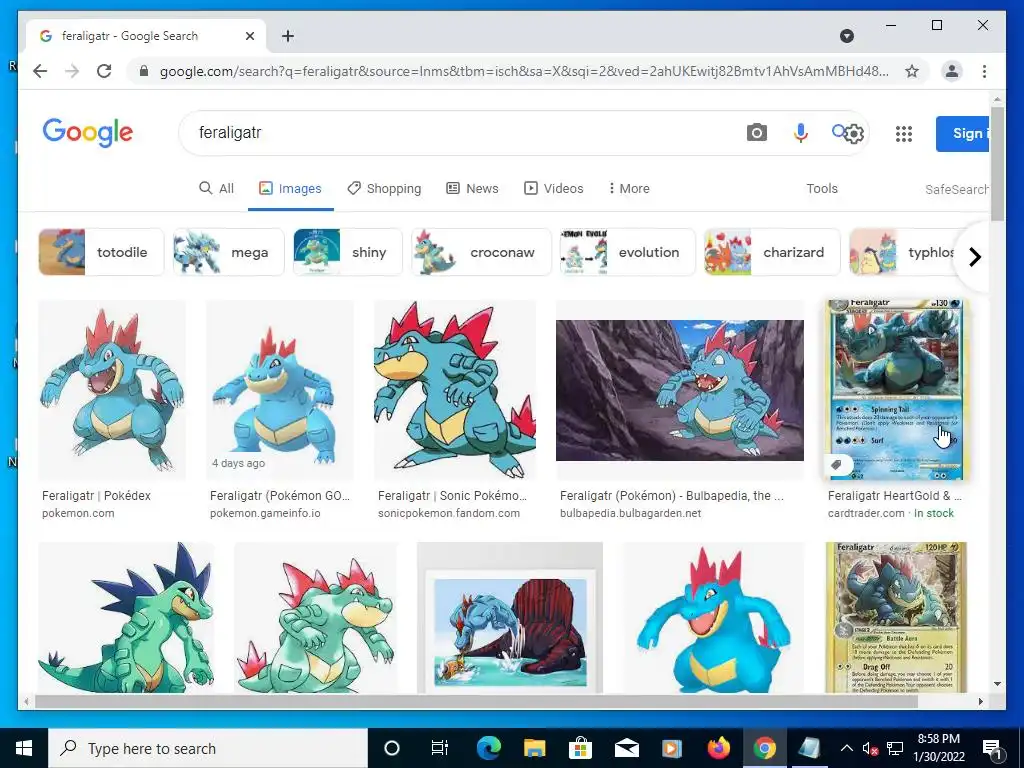
Task: Select the Images tab
Action: [x=291, y=188]
